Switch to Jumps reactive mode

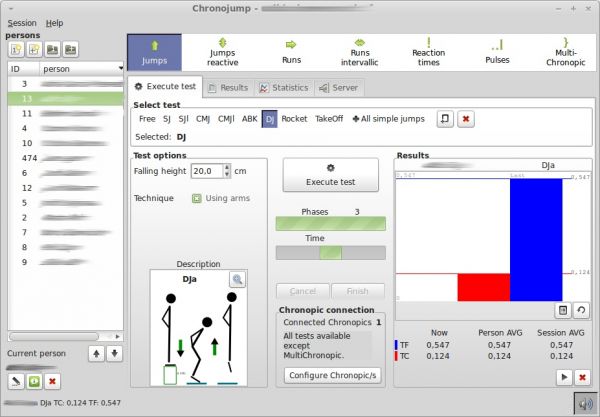(222, 52)
